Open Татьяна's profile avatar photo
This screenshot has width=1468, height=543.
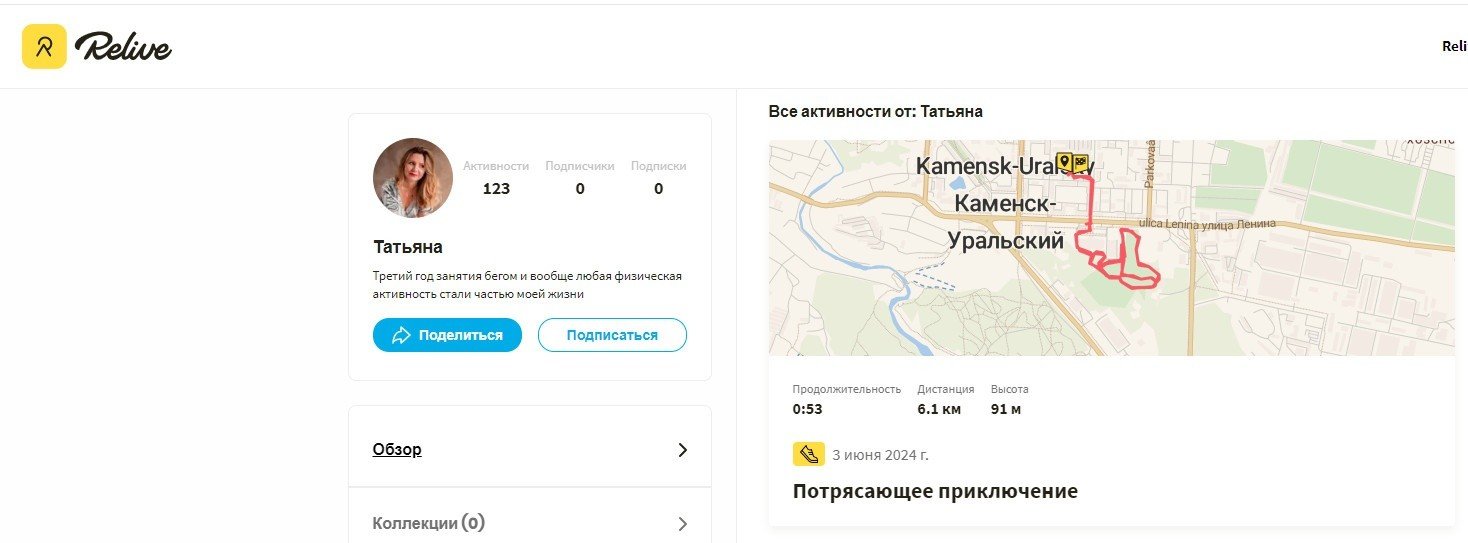413,178
